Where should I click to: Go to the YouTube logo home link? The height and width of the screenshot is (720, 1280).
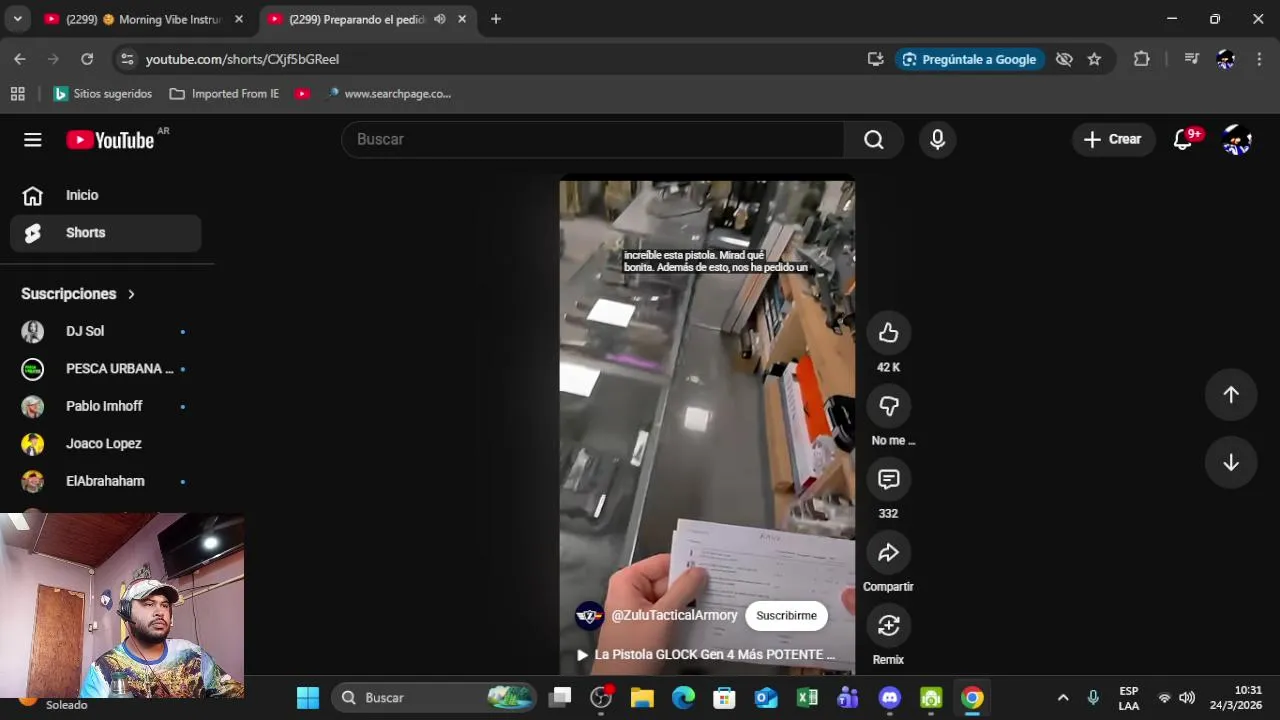pos(111,140)
